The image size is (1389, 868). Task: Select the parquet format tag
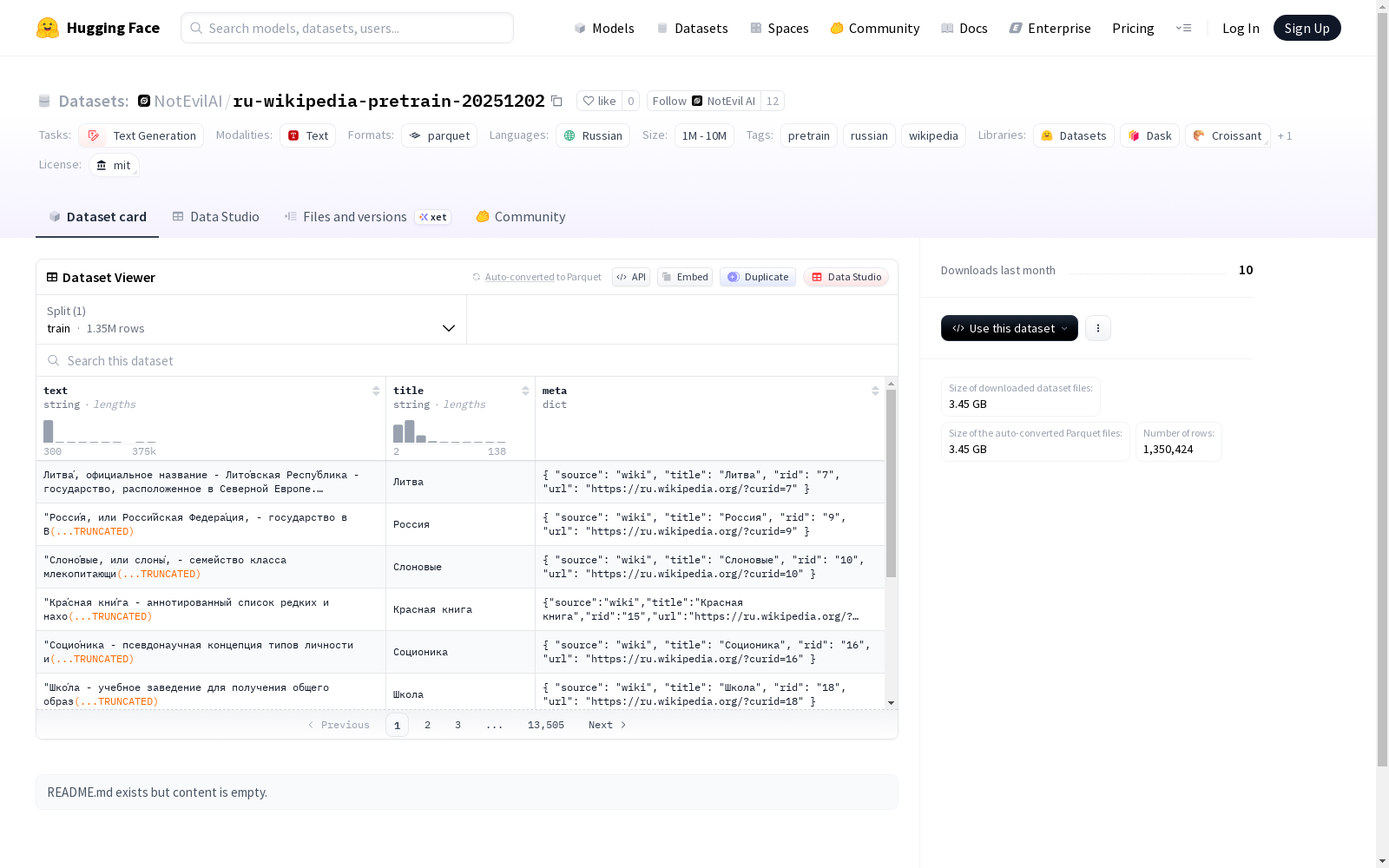[x=439, y=135]
